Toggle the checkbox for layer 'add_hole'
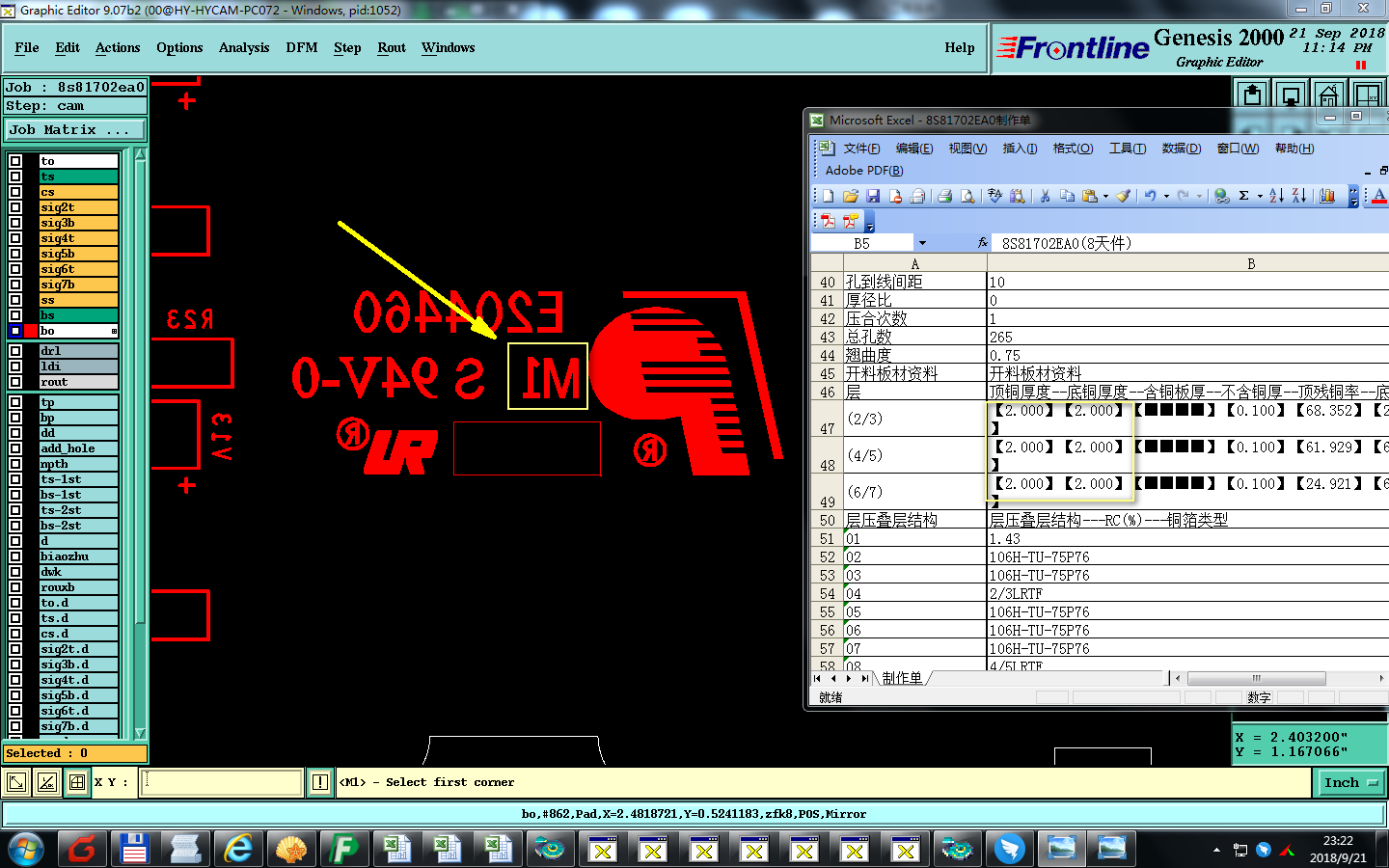This screenshot has height=868, width=1389. pyautogui.click(x=15, y=448)
